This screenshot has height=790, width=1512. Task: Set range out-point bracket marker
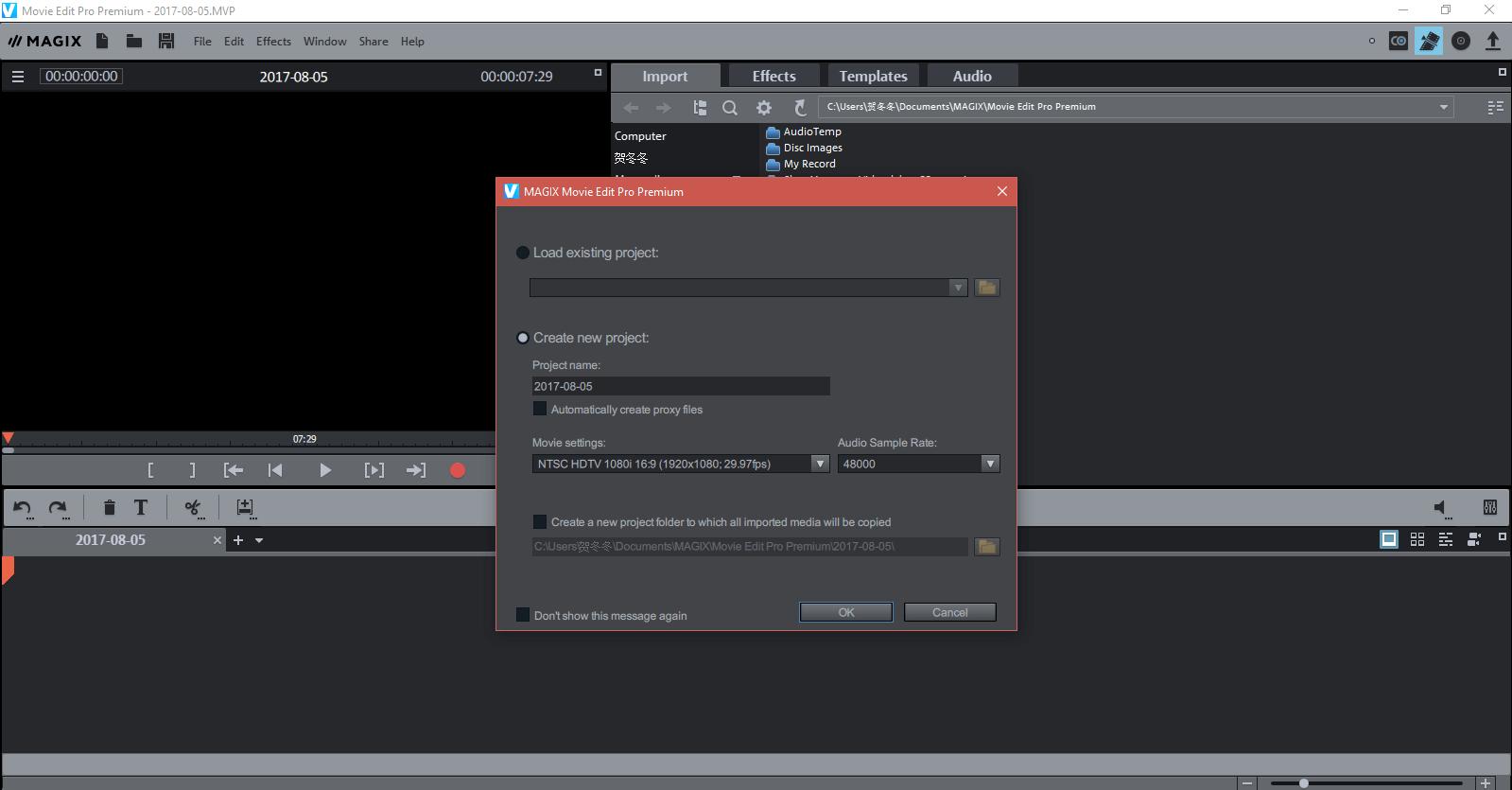(x=192, y=470)
